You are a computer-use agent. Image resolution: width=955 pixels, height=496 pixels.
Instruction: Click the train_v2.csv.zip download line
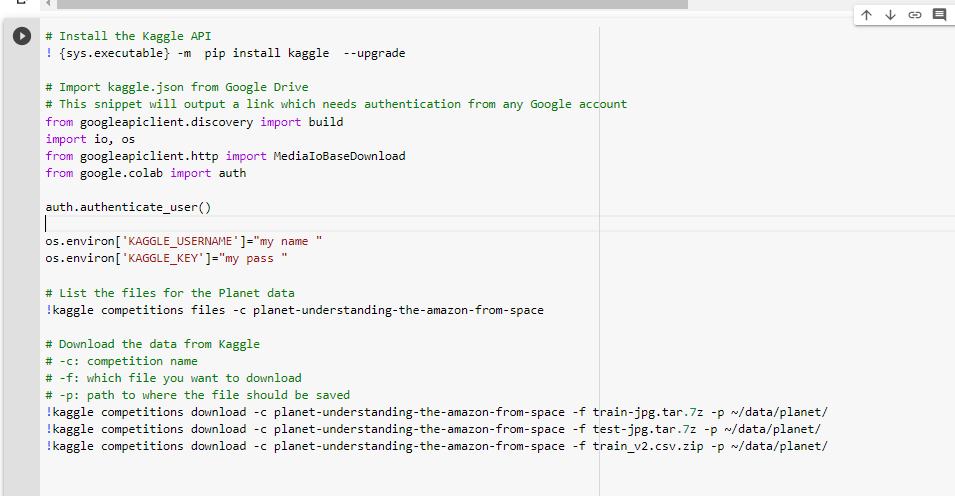436,446
